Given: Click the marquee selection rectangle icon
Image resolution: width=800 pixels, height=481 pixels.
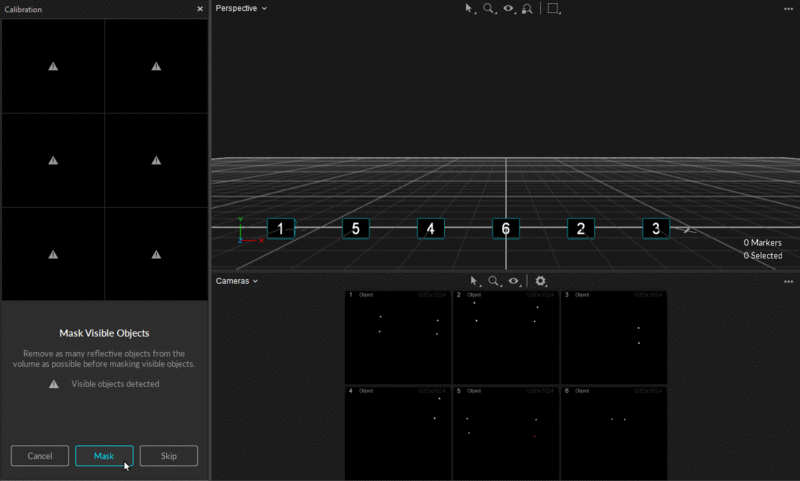Looking at the screenshot, I should click(x=554, y=8).
